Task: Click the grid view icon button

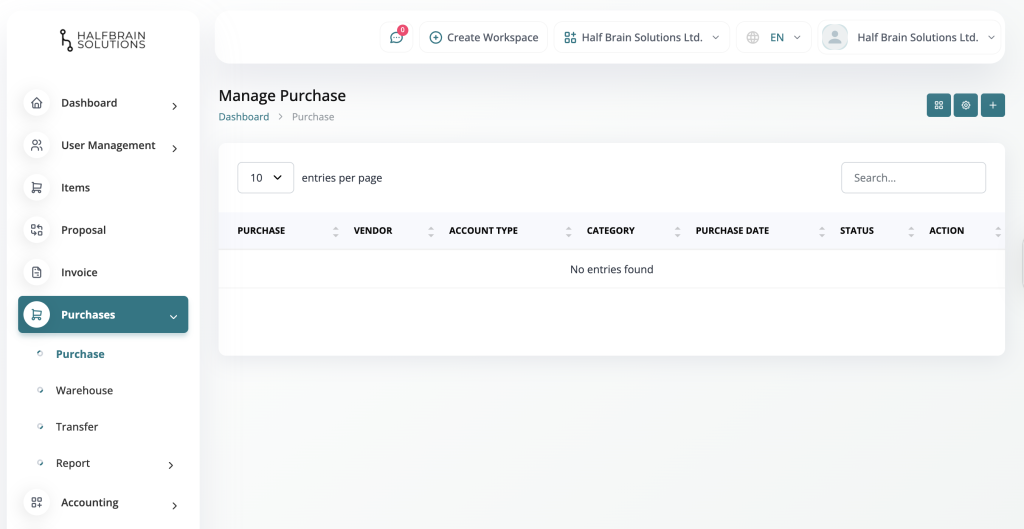Action: click(x=938, y=105)
